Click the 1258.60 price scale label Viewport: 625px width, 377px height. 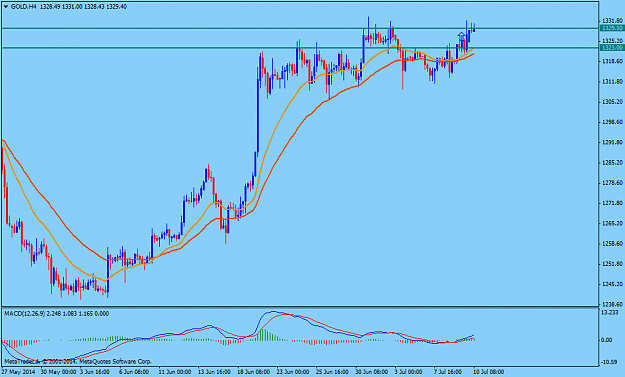coord(613,243)
